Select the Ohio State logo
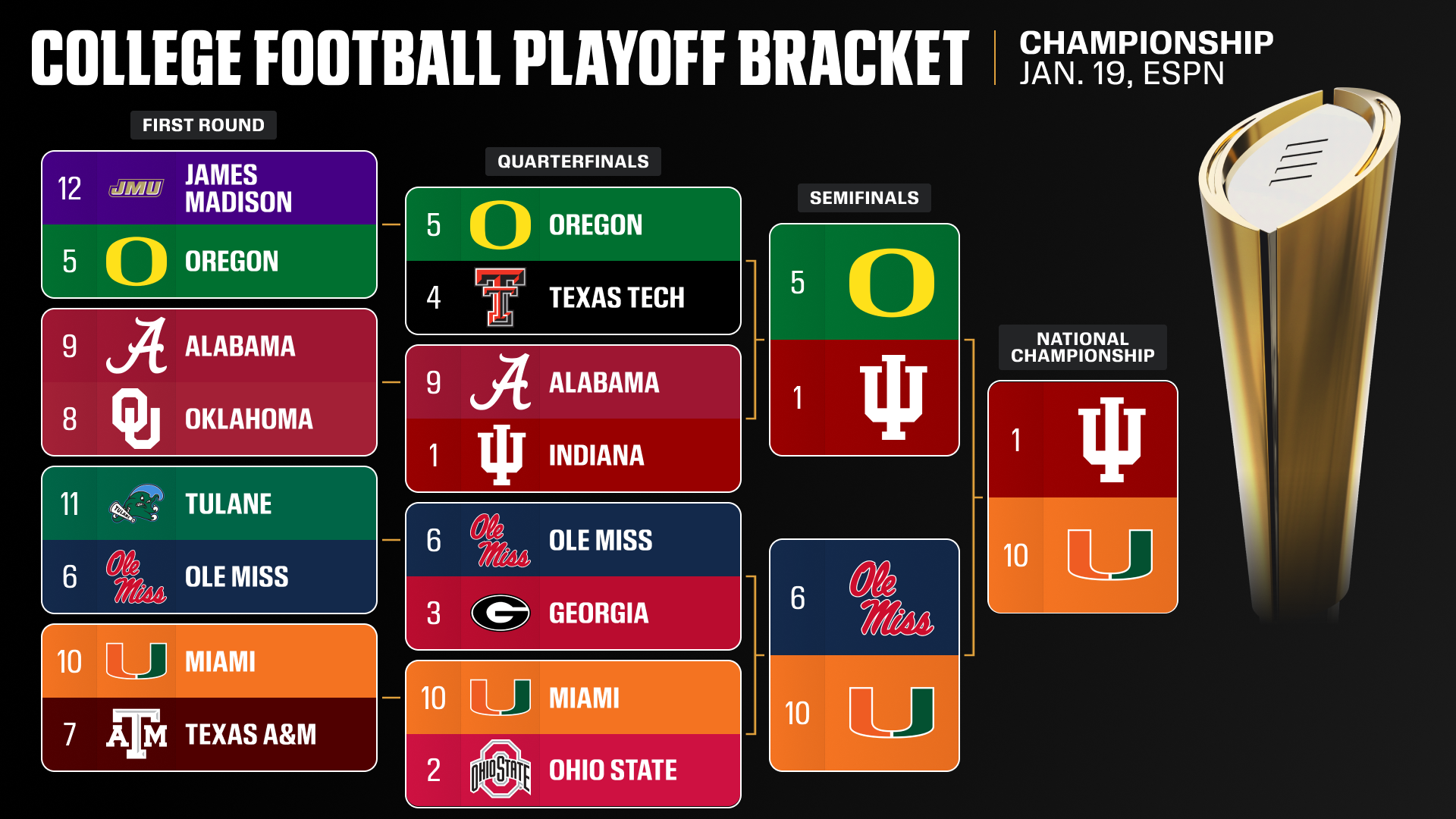 pyautogui.click(x=500, y=770)
